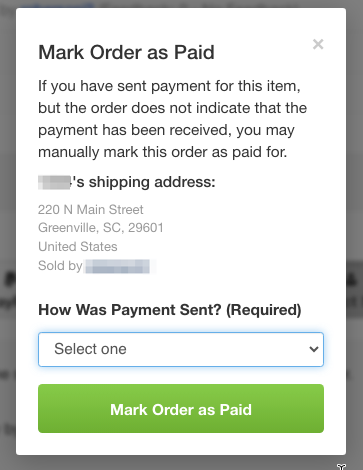Click the 'How Was Payment Sent? (Required)' label
Image resolution: width=363 pixels, height=470 pixels.
pos(170,310)
